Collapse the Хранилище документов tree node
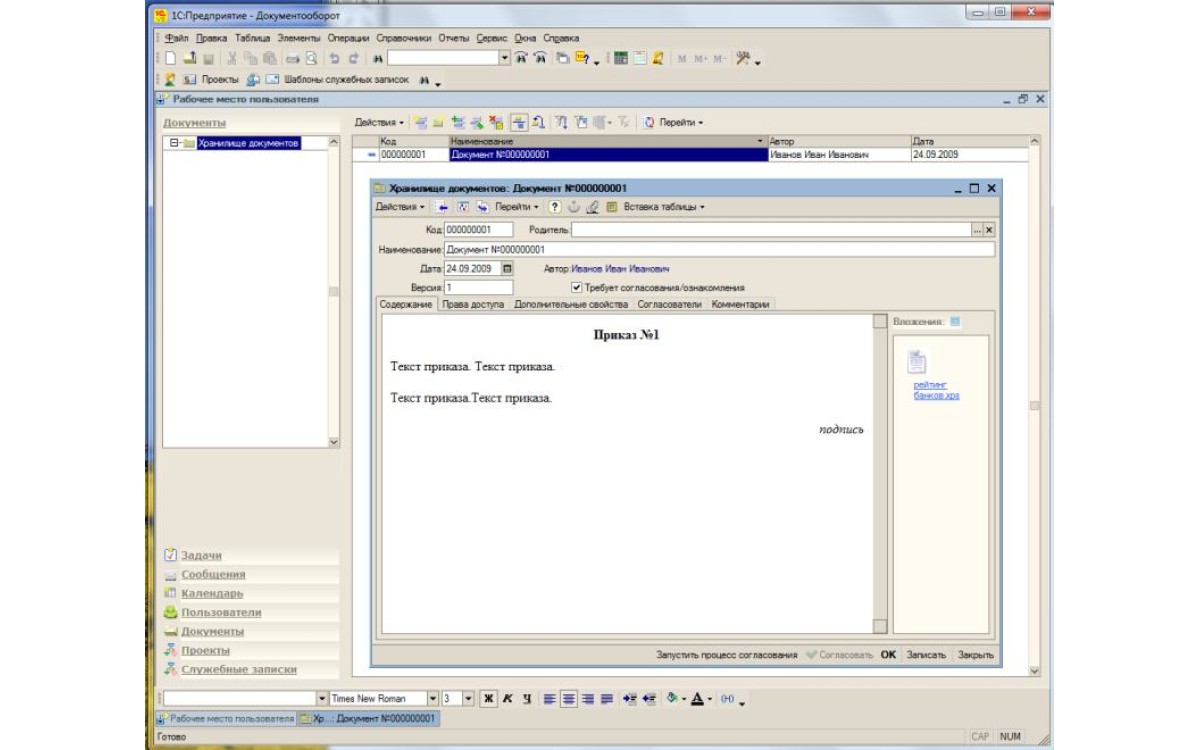Screen dimensions: 1200x750 pyautogui.click(x=174, y=143)
